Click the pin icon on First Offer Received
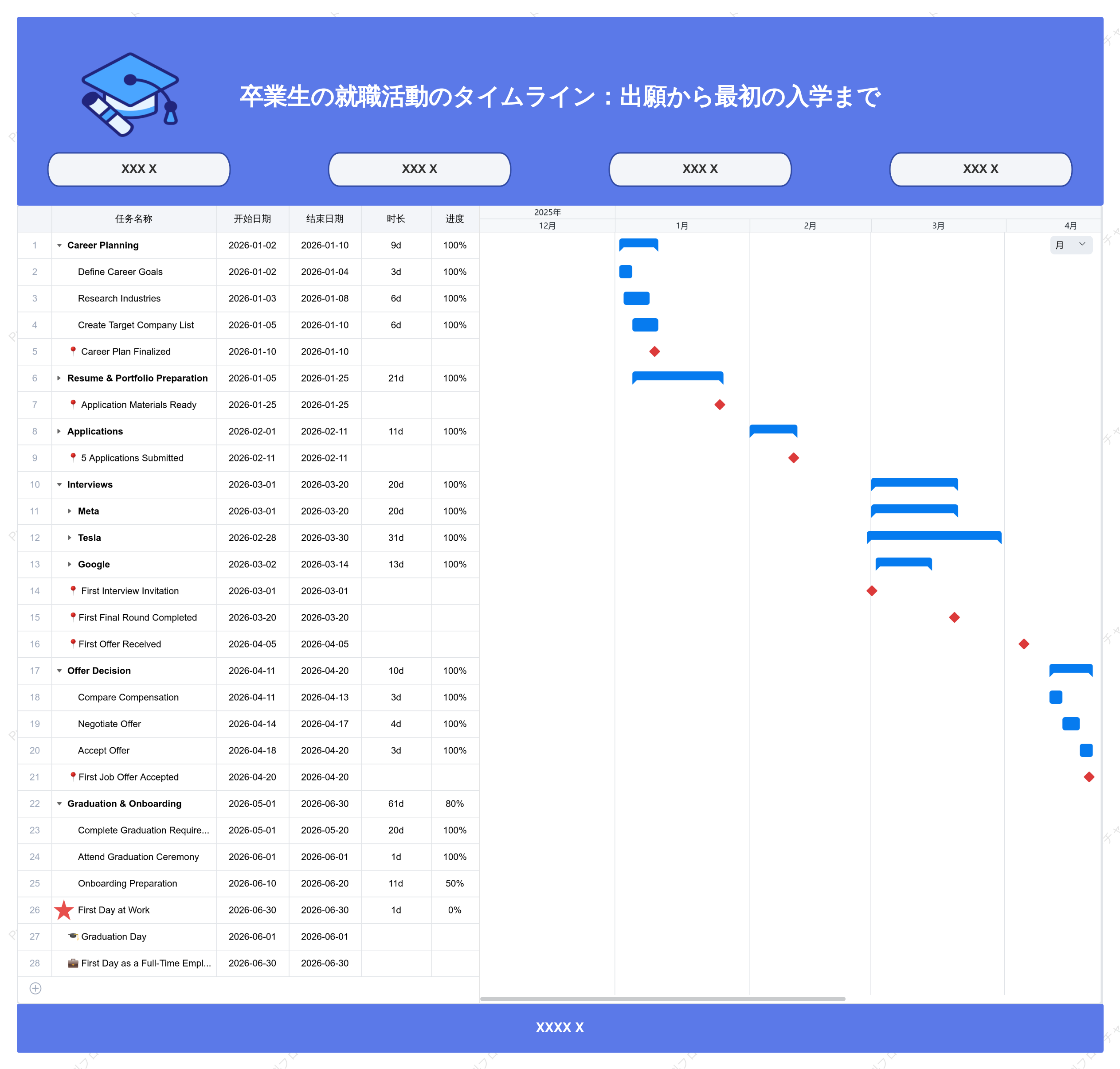The image size is (1120, 1069). click(x=73, y=644)
